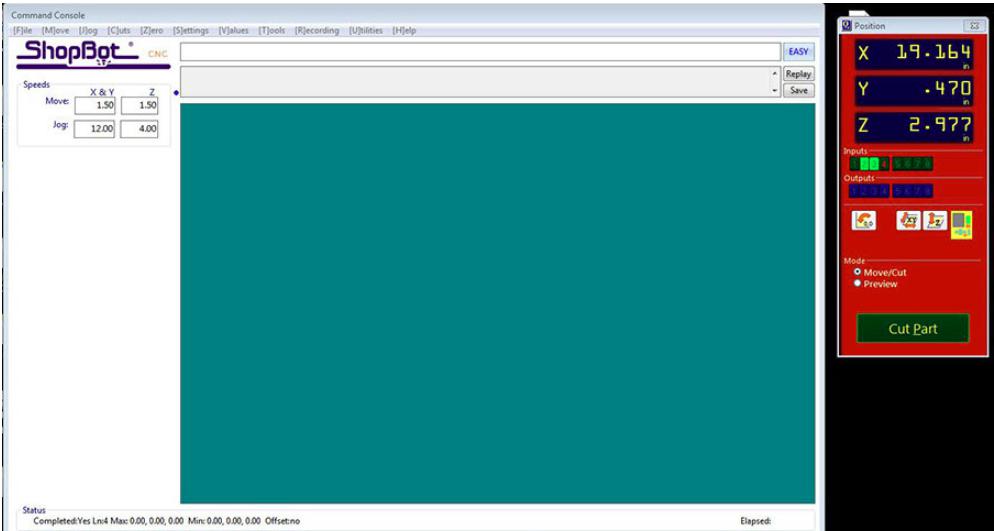This screenshot has height=531, width=994.
Task: Toggle Output 8 switch in Position window
Action: pyautogui.click(x=927, y=191)
